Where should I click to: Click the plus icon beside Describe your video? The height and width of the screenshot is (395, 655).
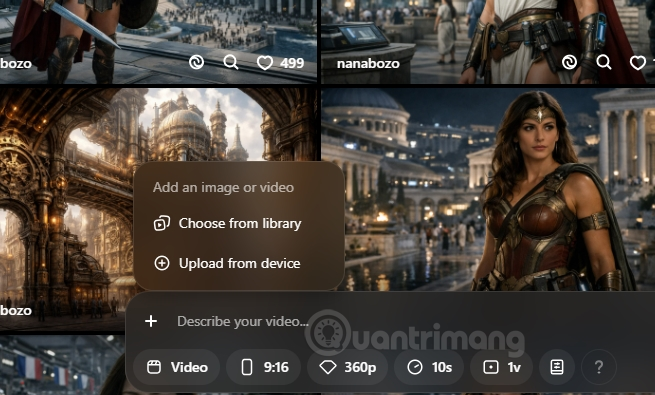click(151, 321)
